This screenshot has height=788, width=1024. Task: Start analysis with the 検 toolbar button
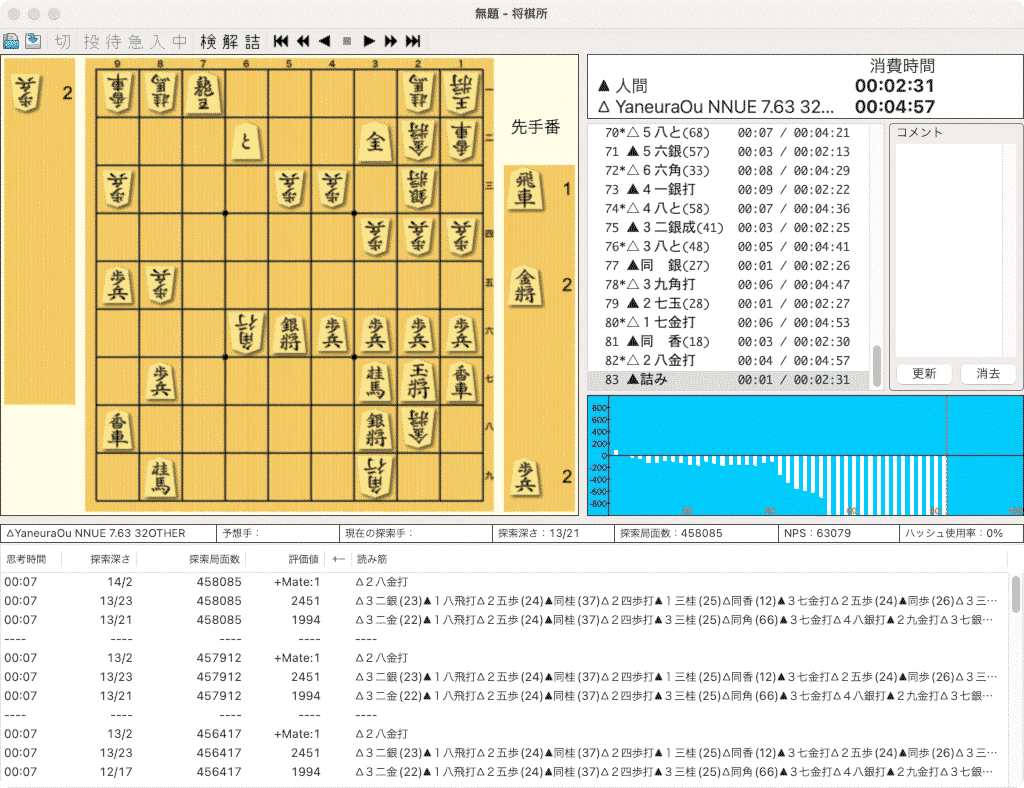(208, 42)
